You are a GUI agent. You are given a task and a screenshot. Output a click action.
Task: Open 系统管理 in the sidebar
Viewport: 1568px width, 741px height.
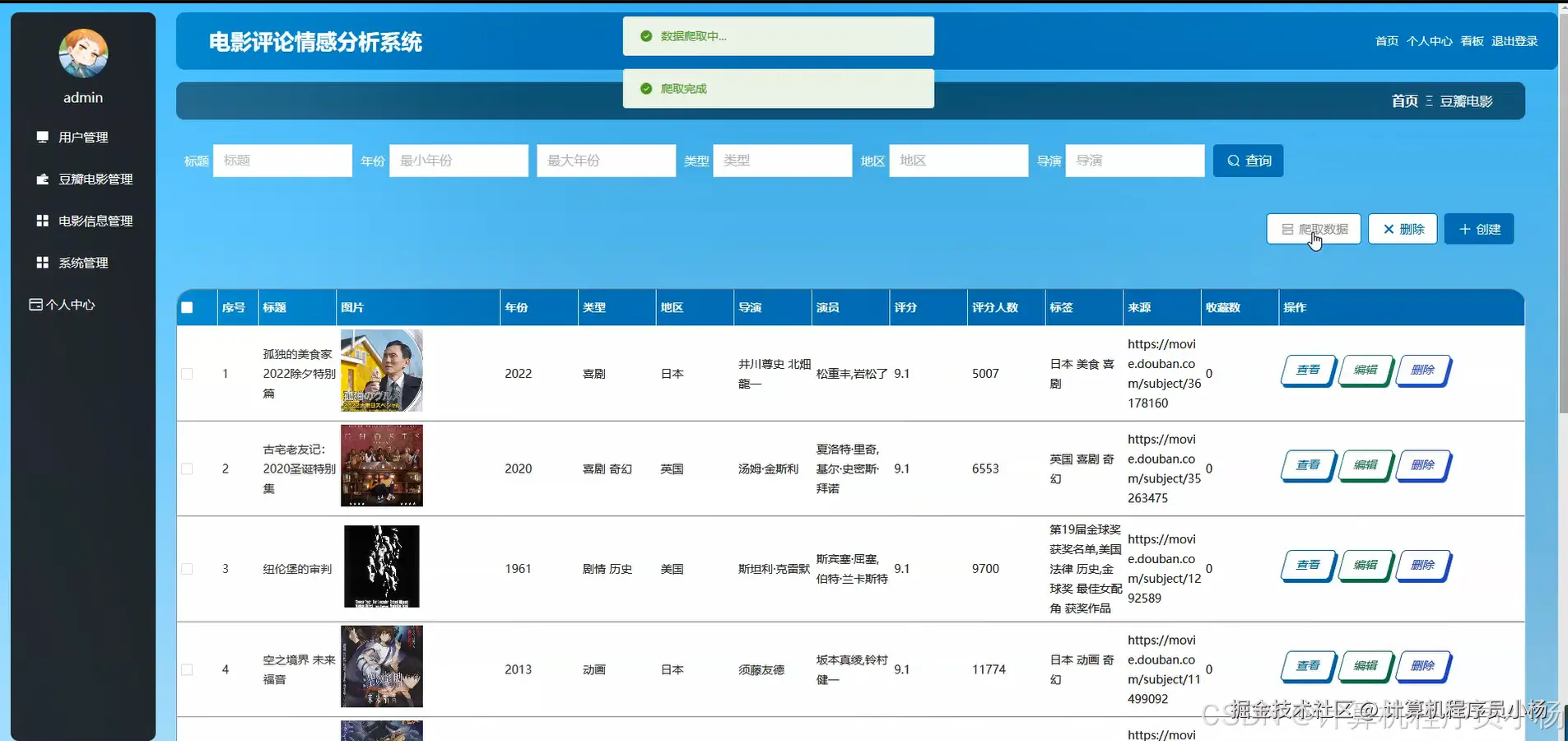tap(83, 263)
